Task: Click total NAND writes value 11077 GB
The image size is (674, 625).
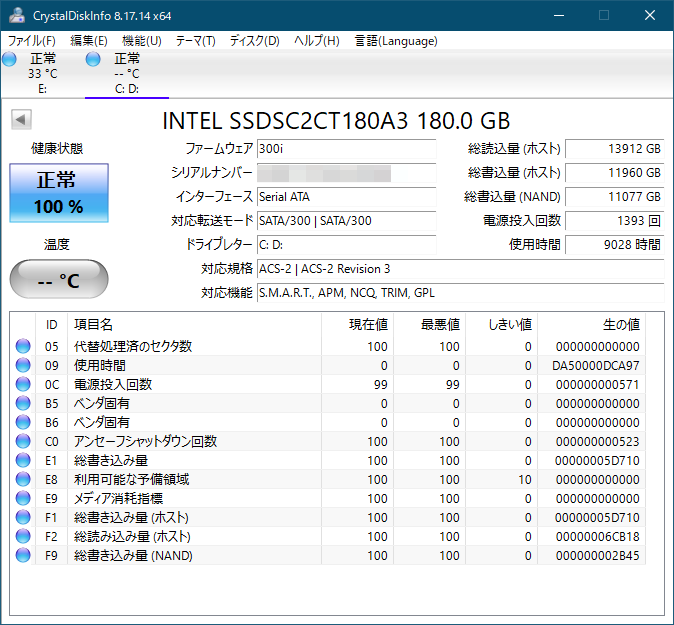Action: [615, 197]
